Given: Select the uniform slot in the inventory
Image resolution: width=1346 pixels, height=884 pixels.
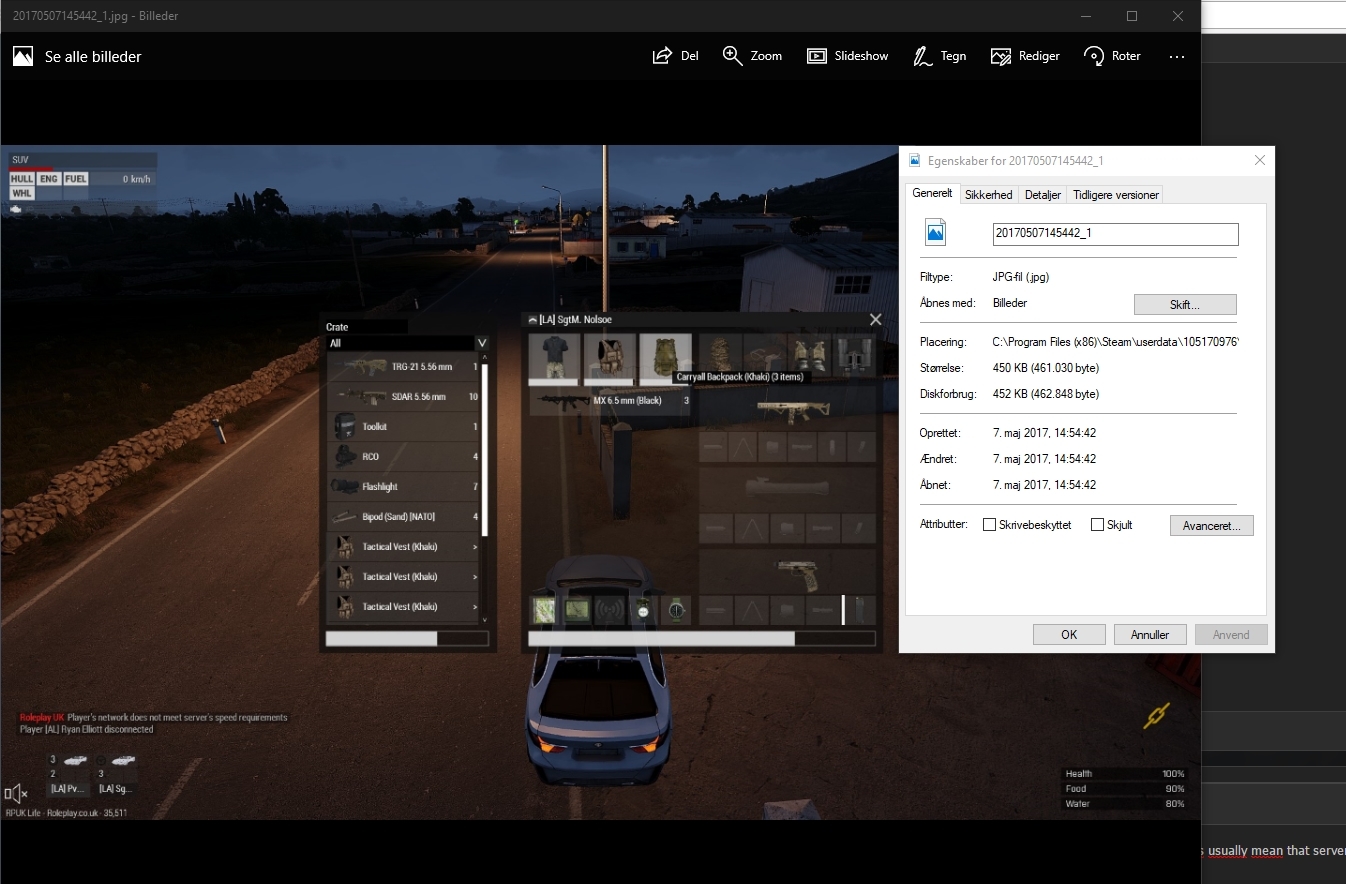Looking at the screenshot, I should coord(553,359).
